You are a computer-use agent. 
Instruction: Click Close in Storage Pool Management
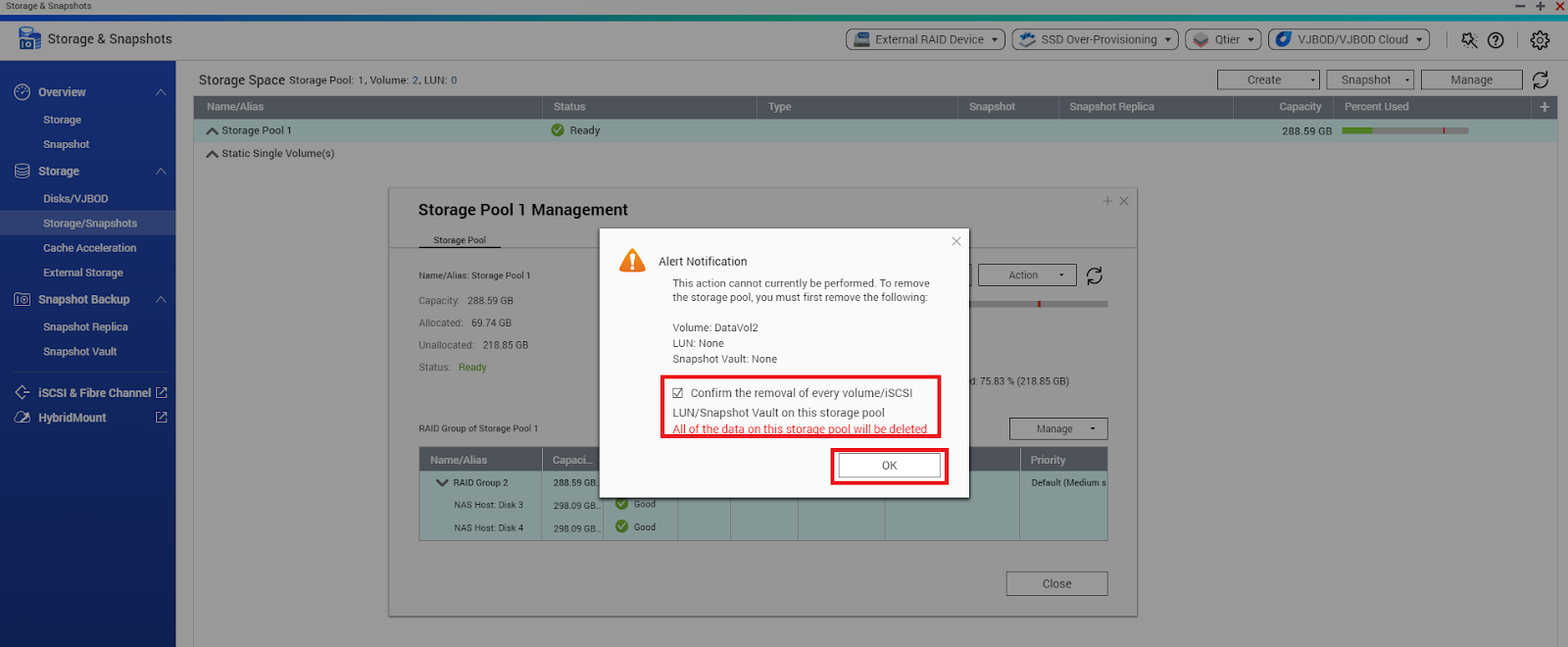click(x=1056, y=584)
